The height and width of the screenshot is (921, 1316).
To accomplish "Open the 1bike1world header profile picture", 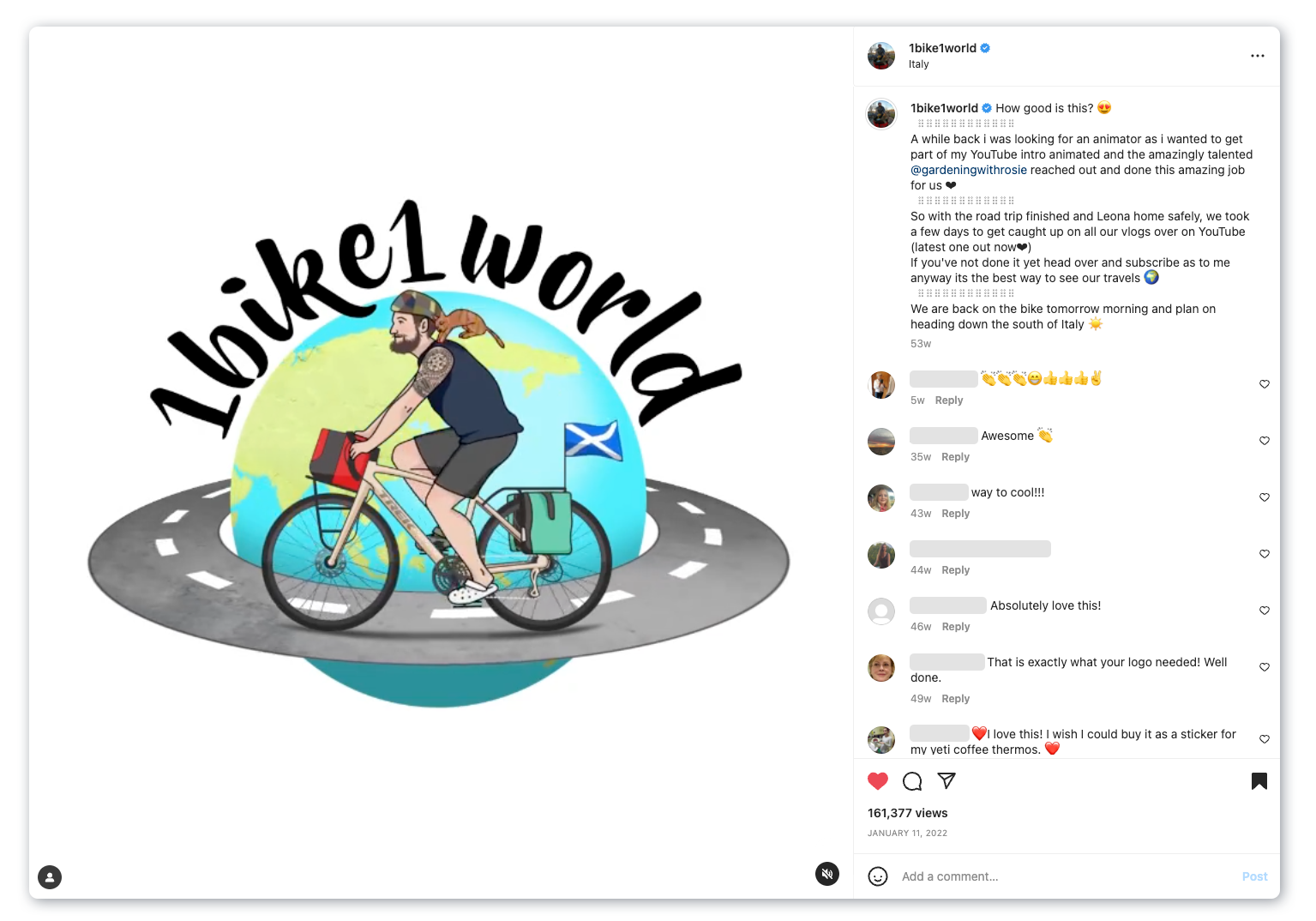I will pyautogui.click(x=881, y=56).
